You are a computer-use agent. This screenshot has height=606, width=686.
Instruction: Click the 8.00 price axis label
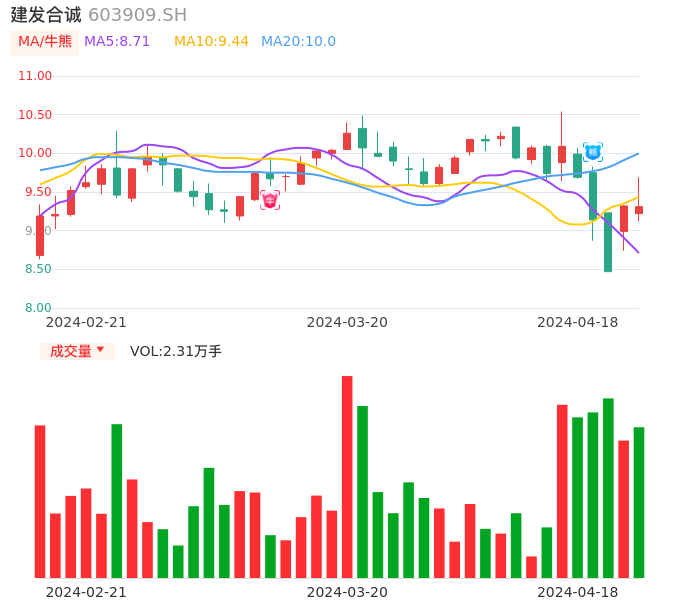click(38, 308)
